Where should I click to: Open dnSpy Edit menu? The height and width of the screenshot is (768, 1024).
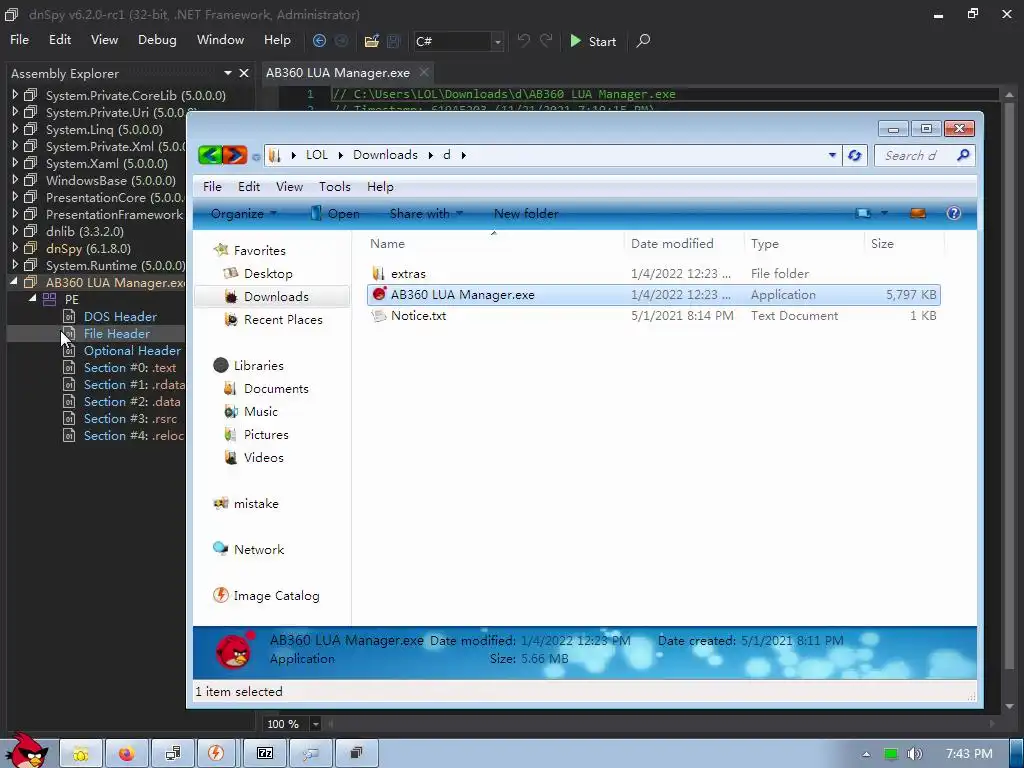[x=60, y=40]
